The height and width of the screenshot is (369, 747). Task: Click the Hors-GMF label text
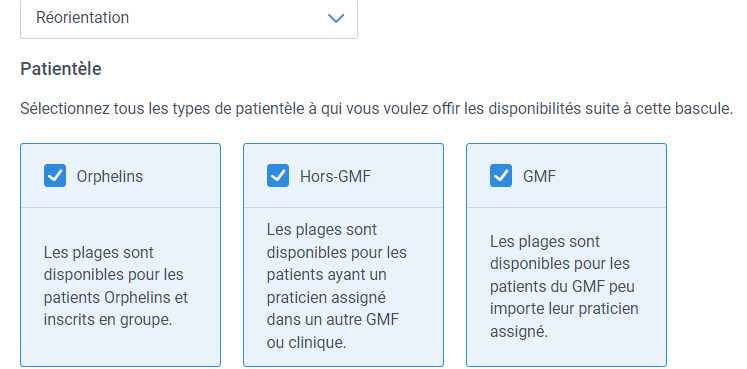(335, 177)
